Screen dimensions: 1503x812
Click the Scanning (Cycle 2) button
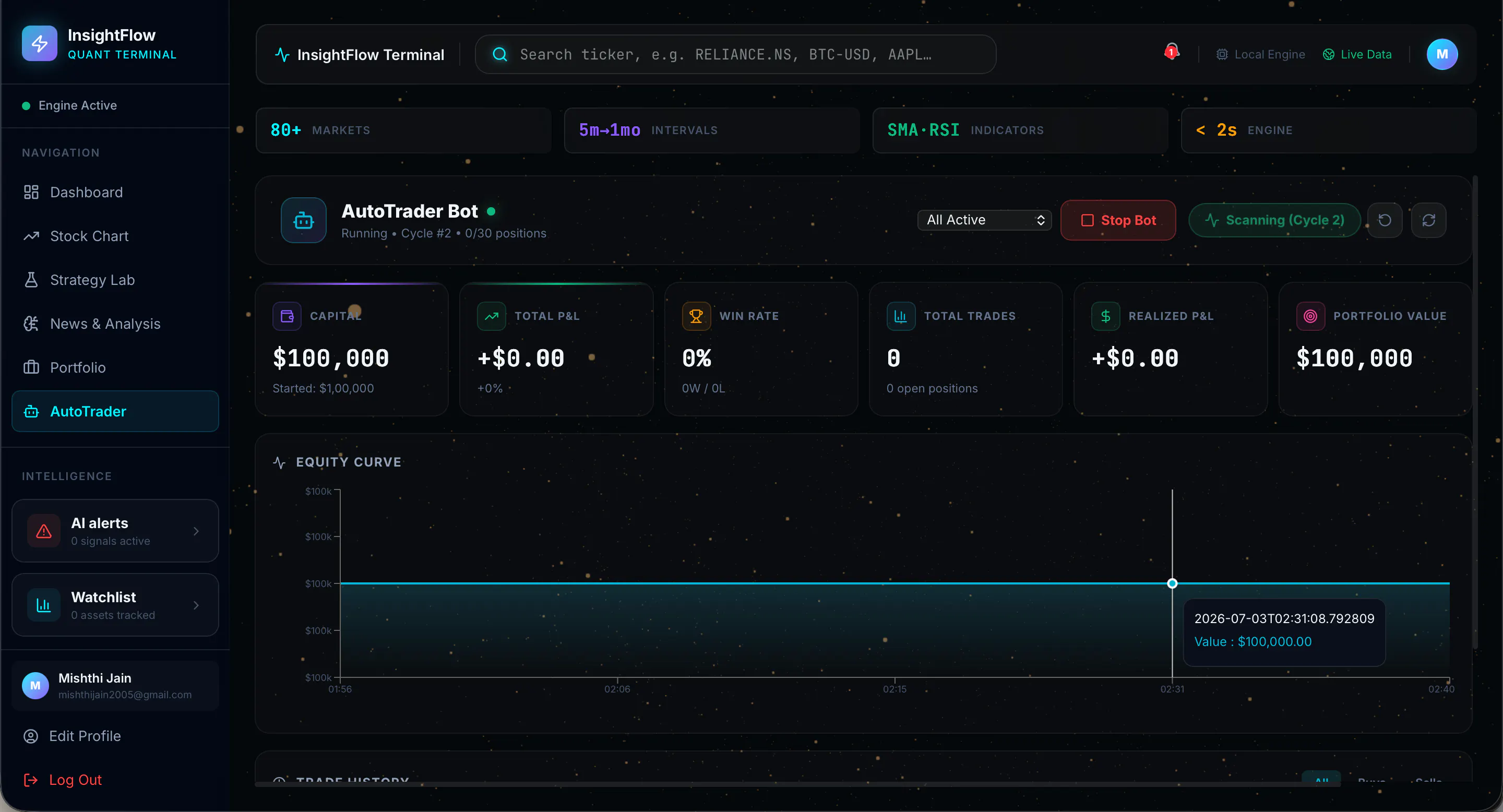(1274, 220)
